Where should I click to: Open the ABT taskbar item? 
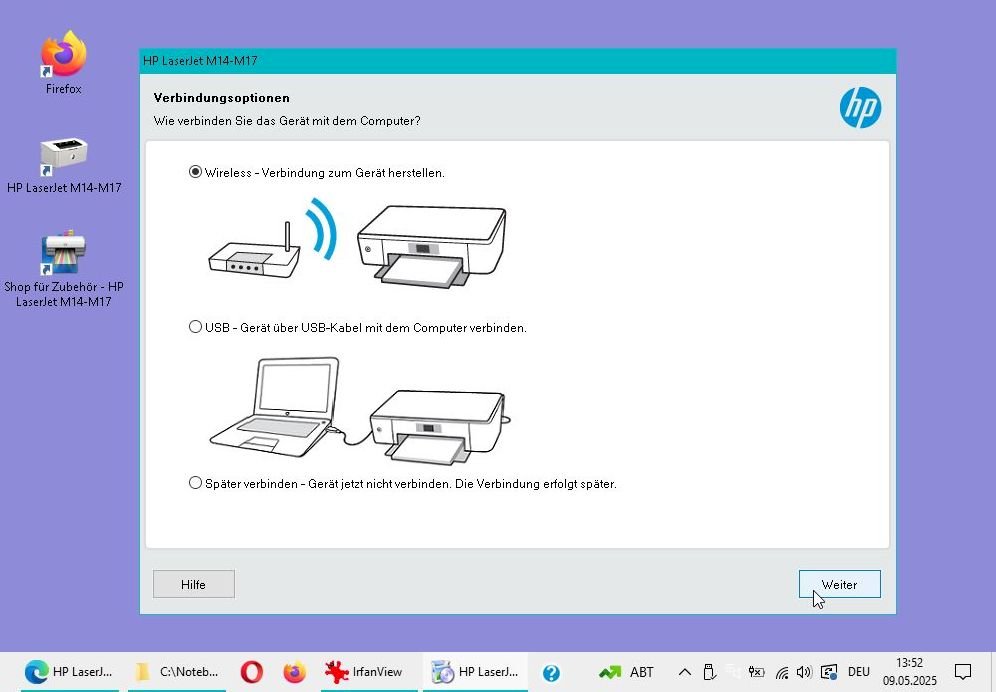coord(627,672)
